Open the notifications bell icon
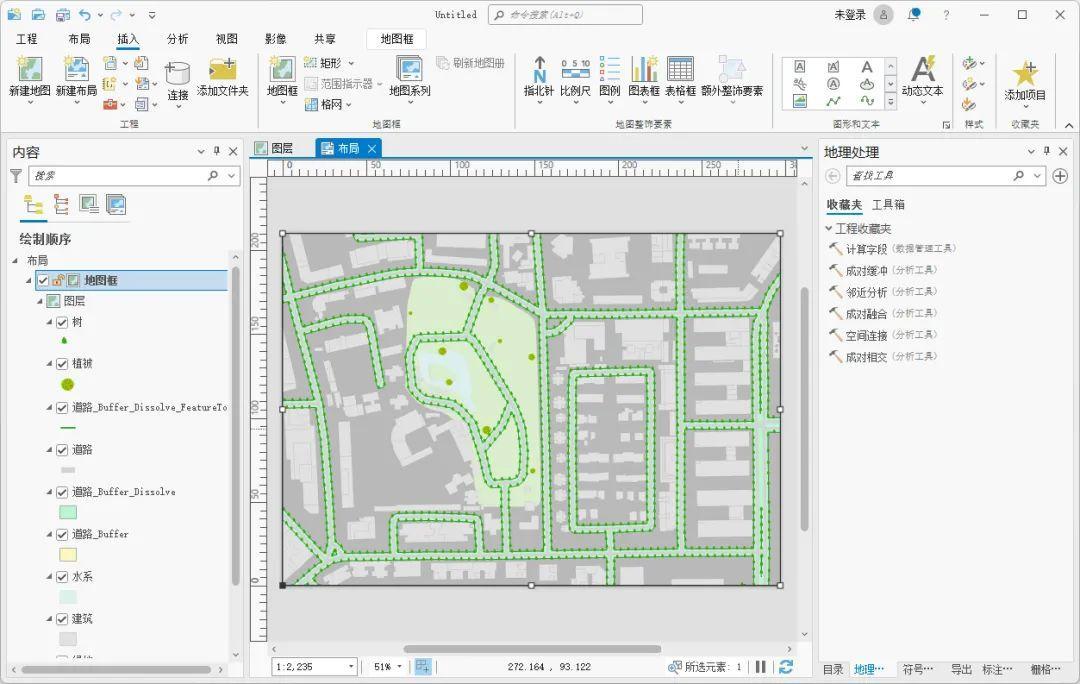 coord(913,14)
